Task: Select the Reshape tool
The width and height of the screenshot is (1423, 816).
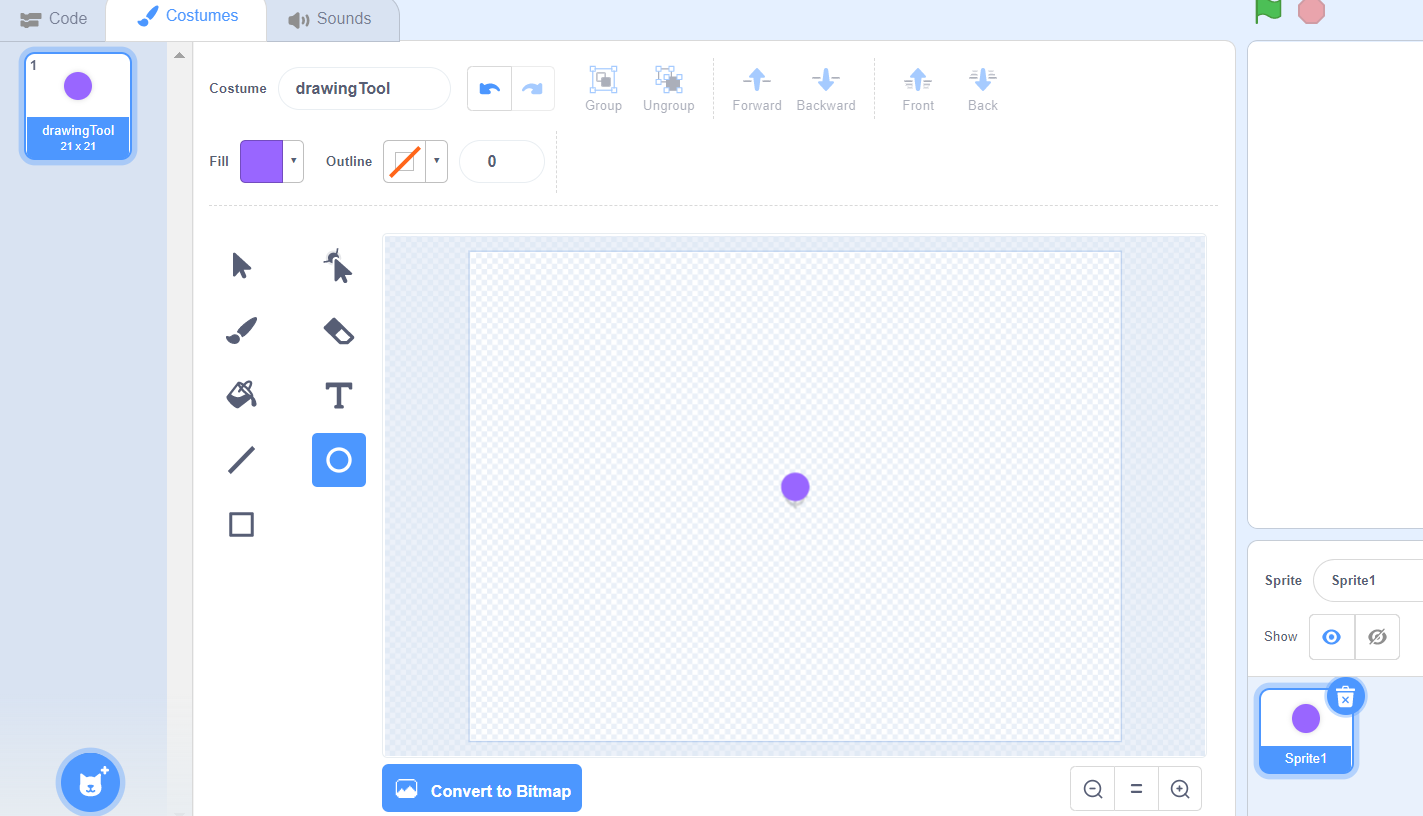Action: [x=339, y=266]
